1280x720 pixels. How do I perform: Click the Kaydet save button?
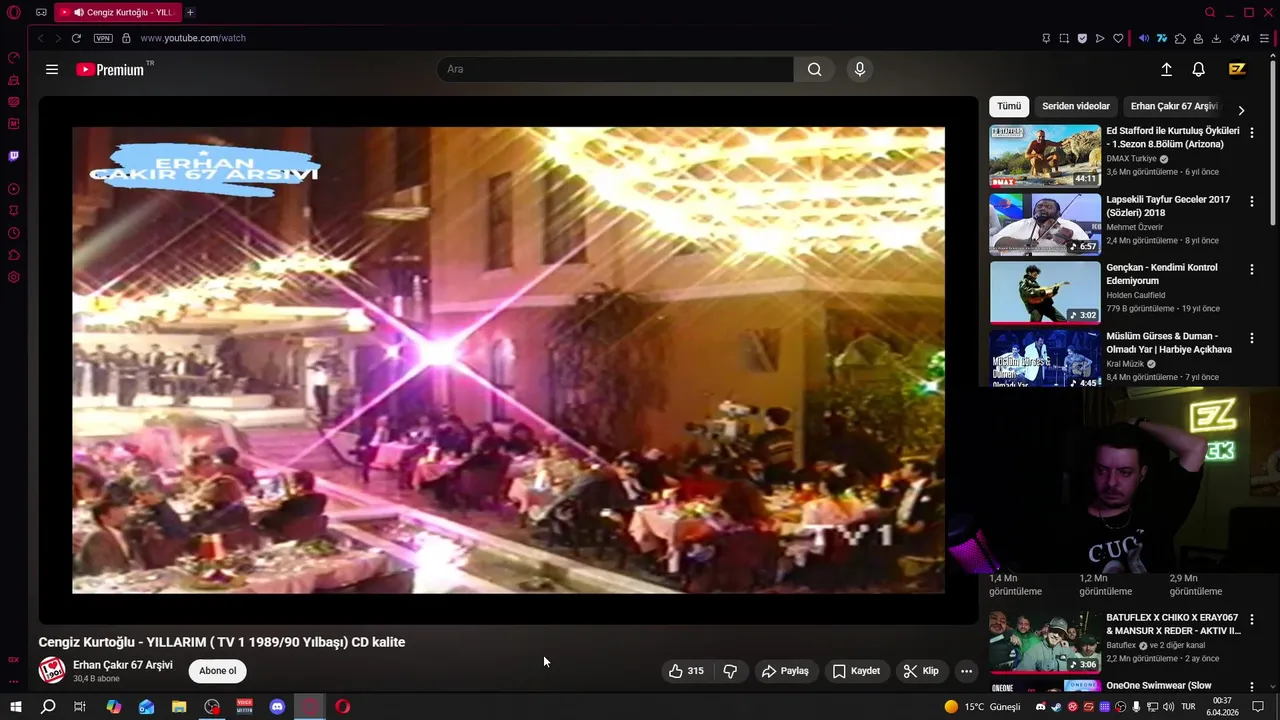856,671
